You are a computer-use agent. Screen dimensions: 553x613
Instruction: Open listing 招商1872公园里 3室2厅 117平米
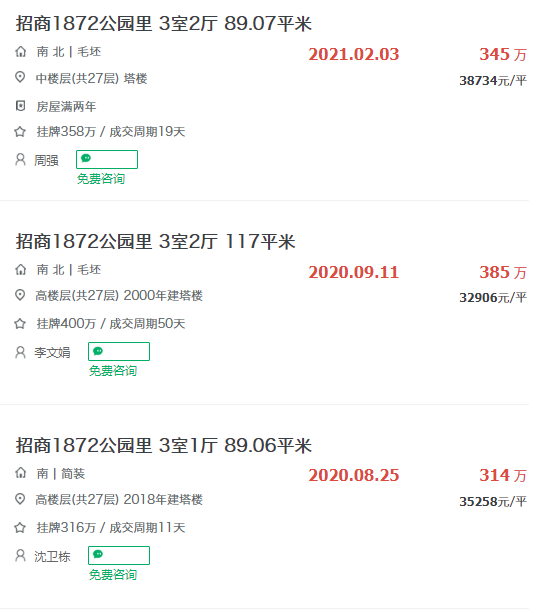[x=155, y=241]
